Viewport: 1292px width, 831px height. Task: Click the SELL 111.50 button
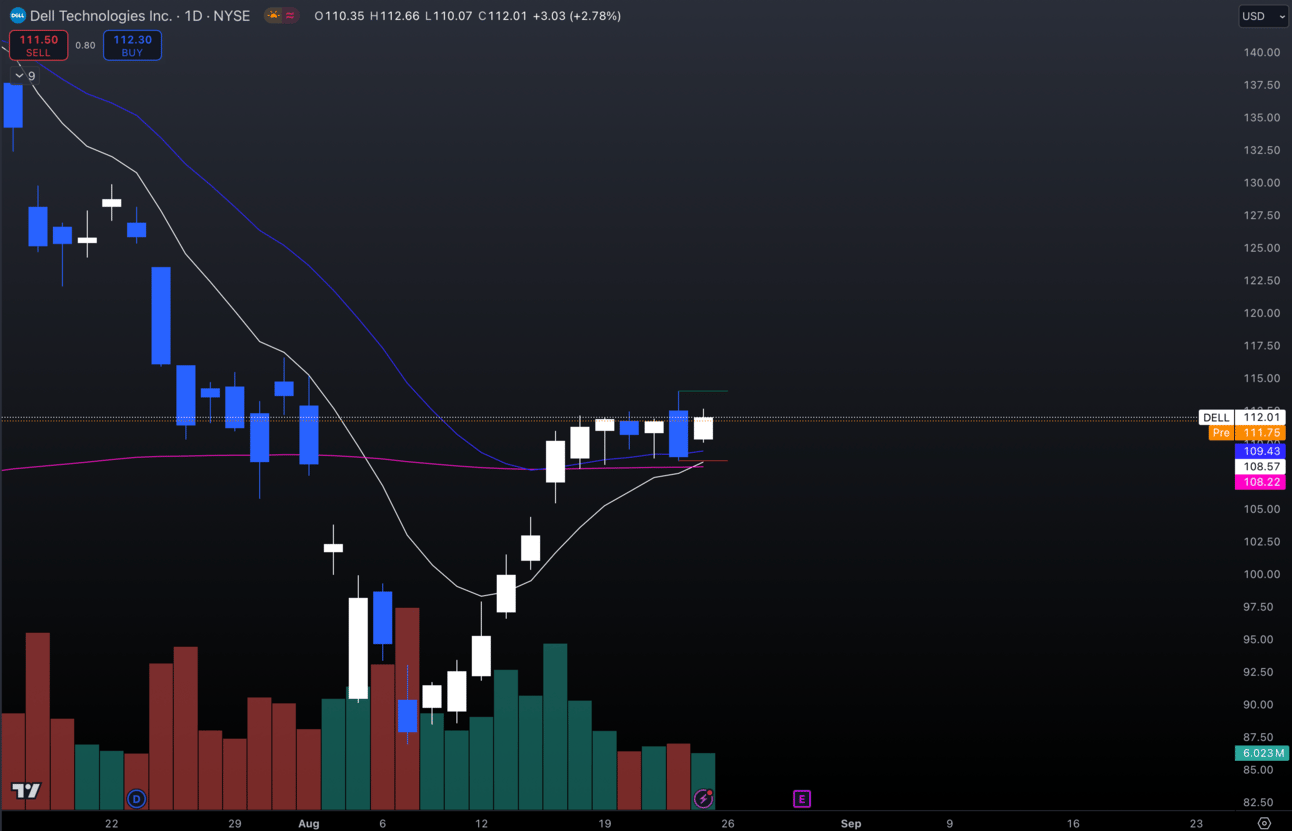pos(38,45)
